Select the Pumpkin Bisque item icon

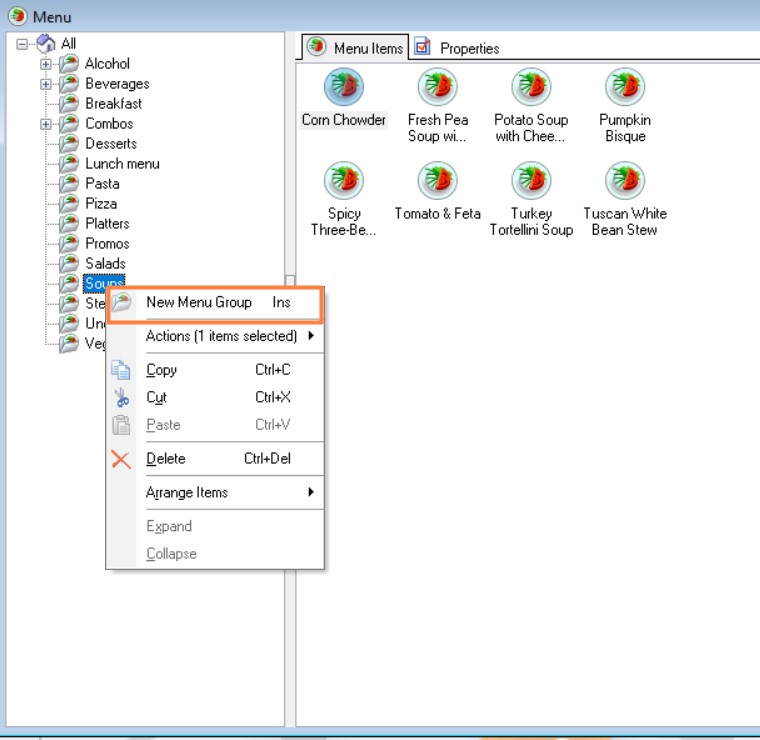625,87
